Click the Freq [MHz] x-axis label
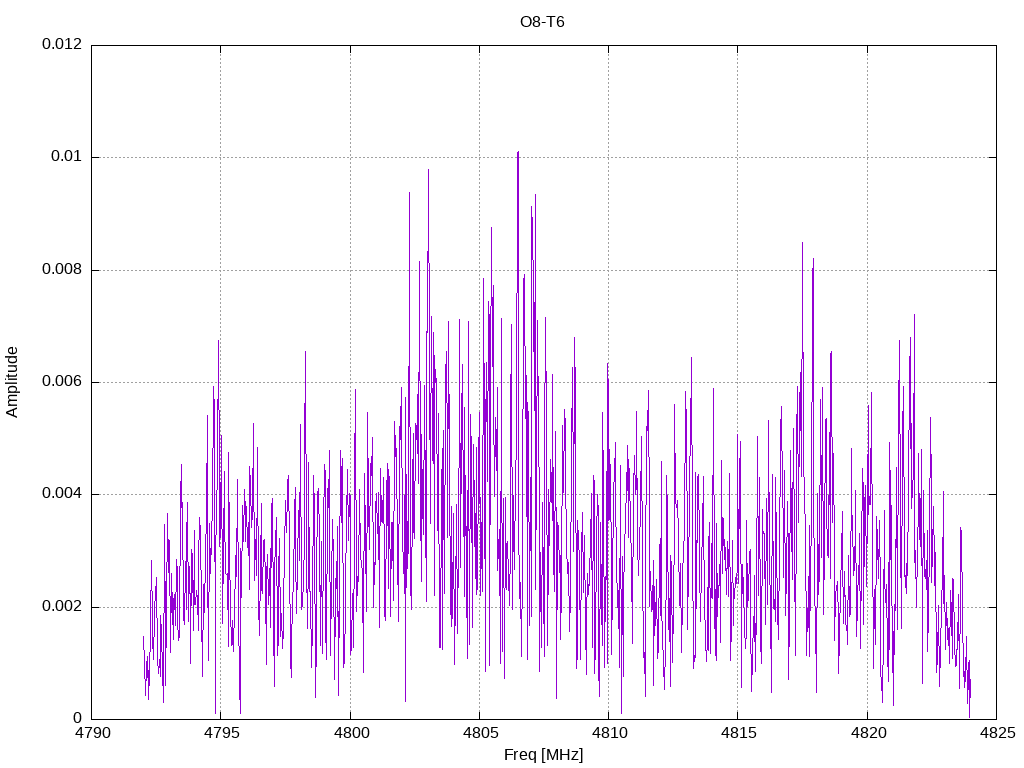This screenshot has width=1024, height=768. coord(543,755)
